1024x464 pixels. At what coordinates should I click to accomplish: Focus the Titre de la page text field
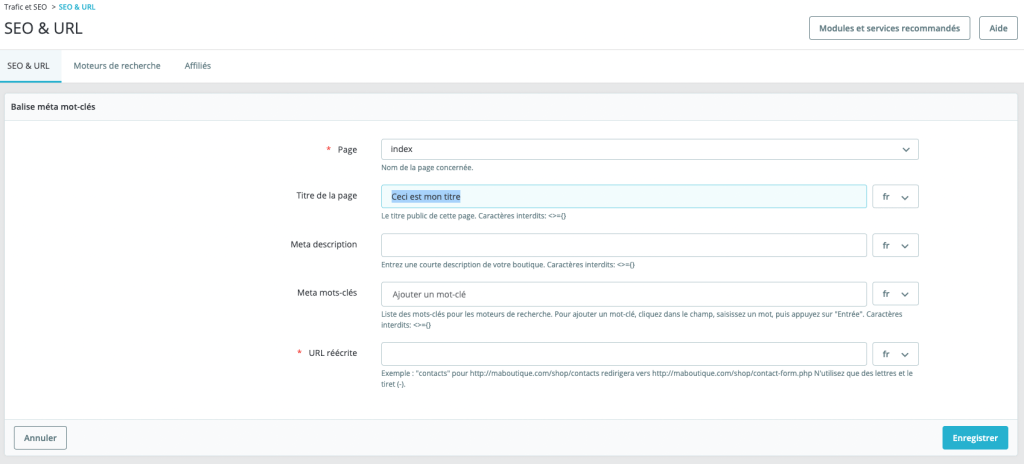pyautogui.click(x=623, y=197)
